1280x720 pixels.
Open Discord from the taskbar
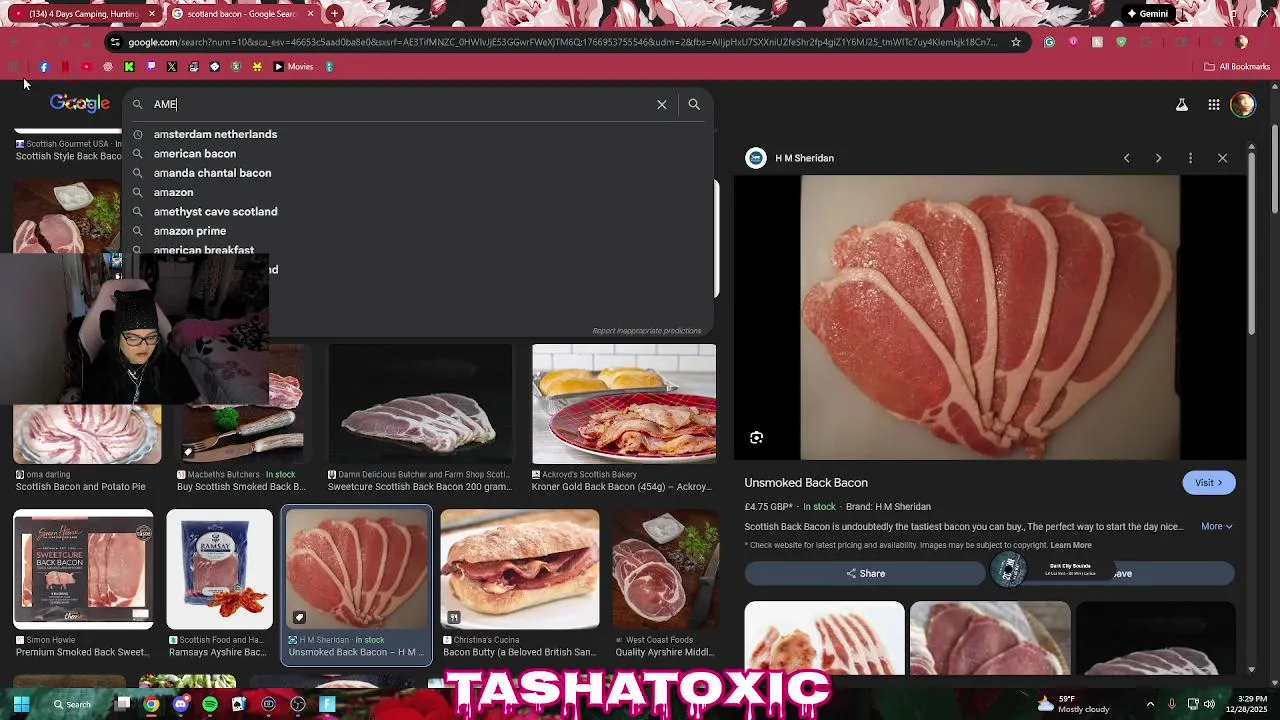click(180, 704)
